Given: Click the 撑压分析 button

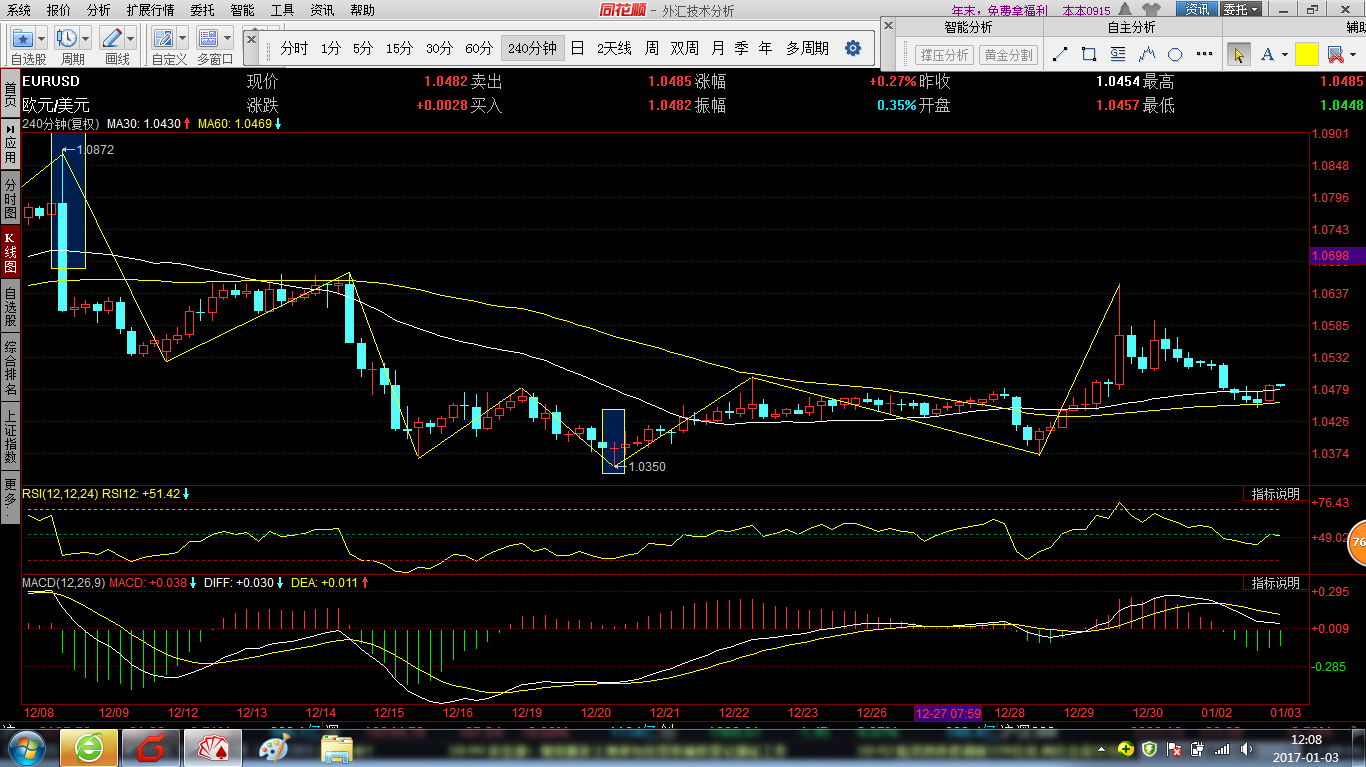Looking at the screenshot, I should click(x=945, y=55).
